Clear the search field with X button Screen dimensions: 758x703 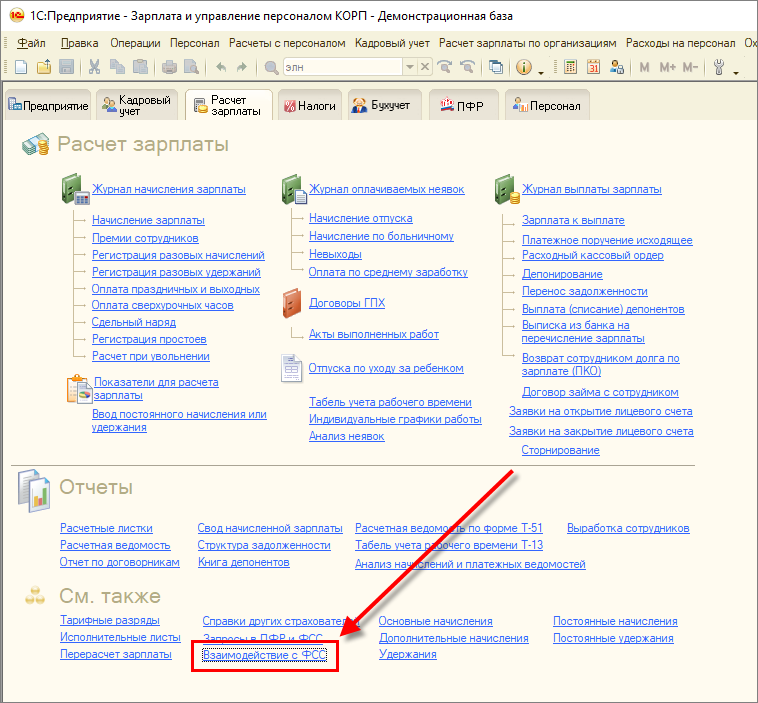tap(425, 67)
